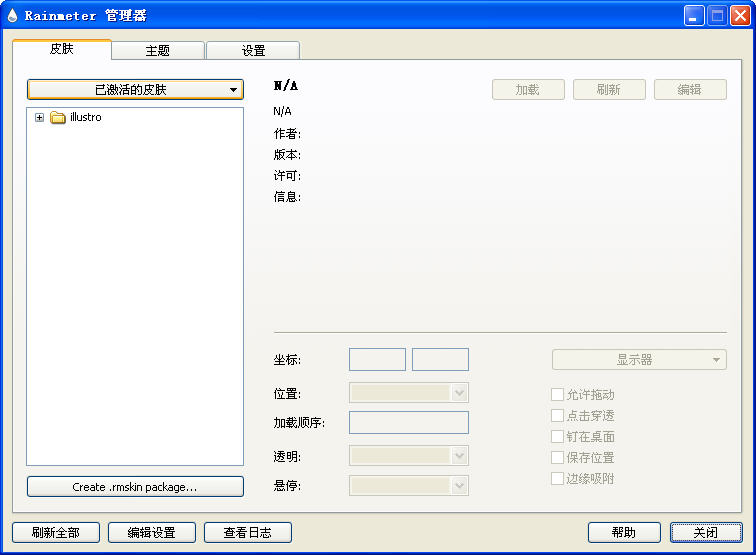Screen dimensions: 756x555
Task: Switch to the 设置 tab
Action: coord(253,51)
